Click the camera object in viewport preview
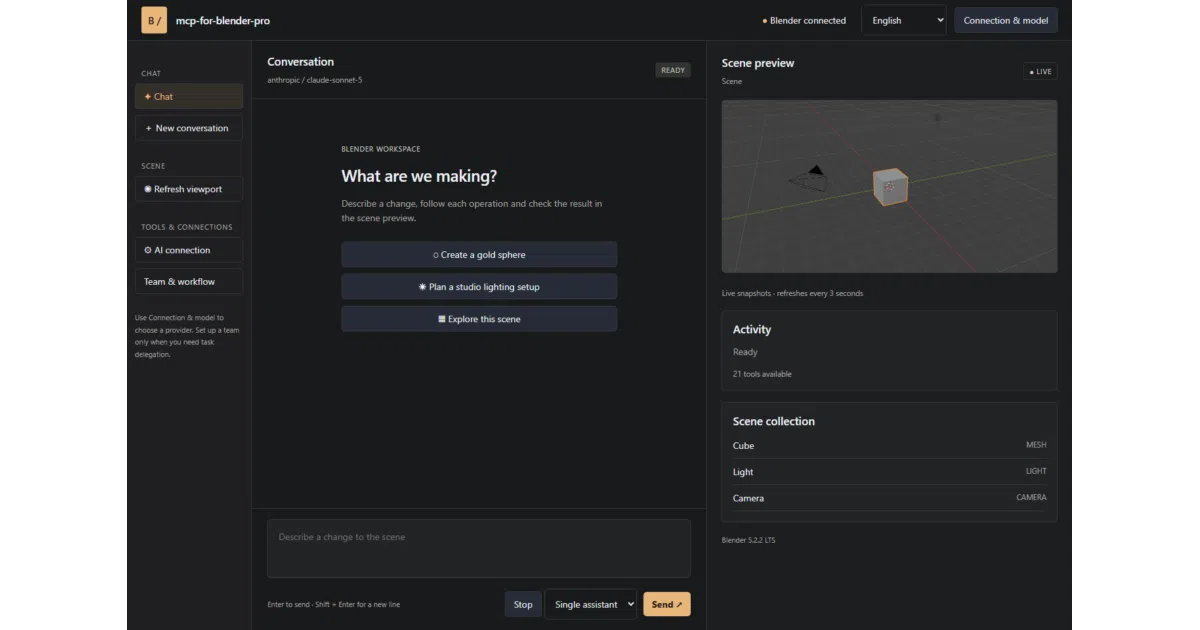Image resolution: width=1200 pixels, height=630 pixels. click(x=812, y=177)
